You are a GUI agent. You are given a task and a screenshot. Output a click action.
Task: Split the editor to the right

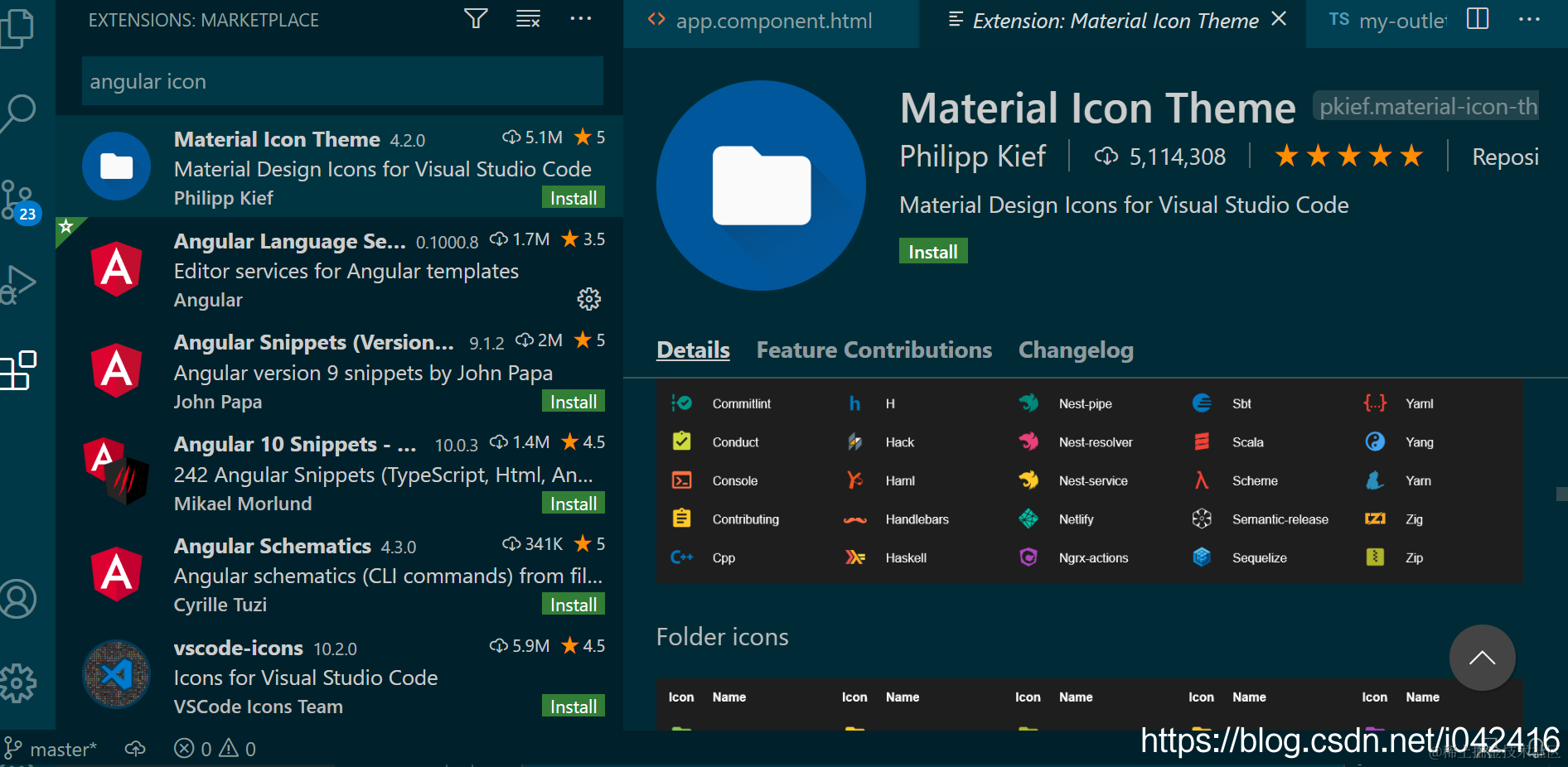click(x=1478, y=19)
